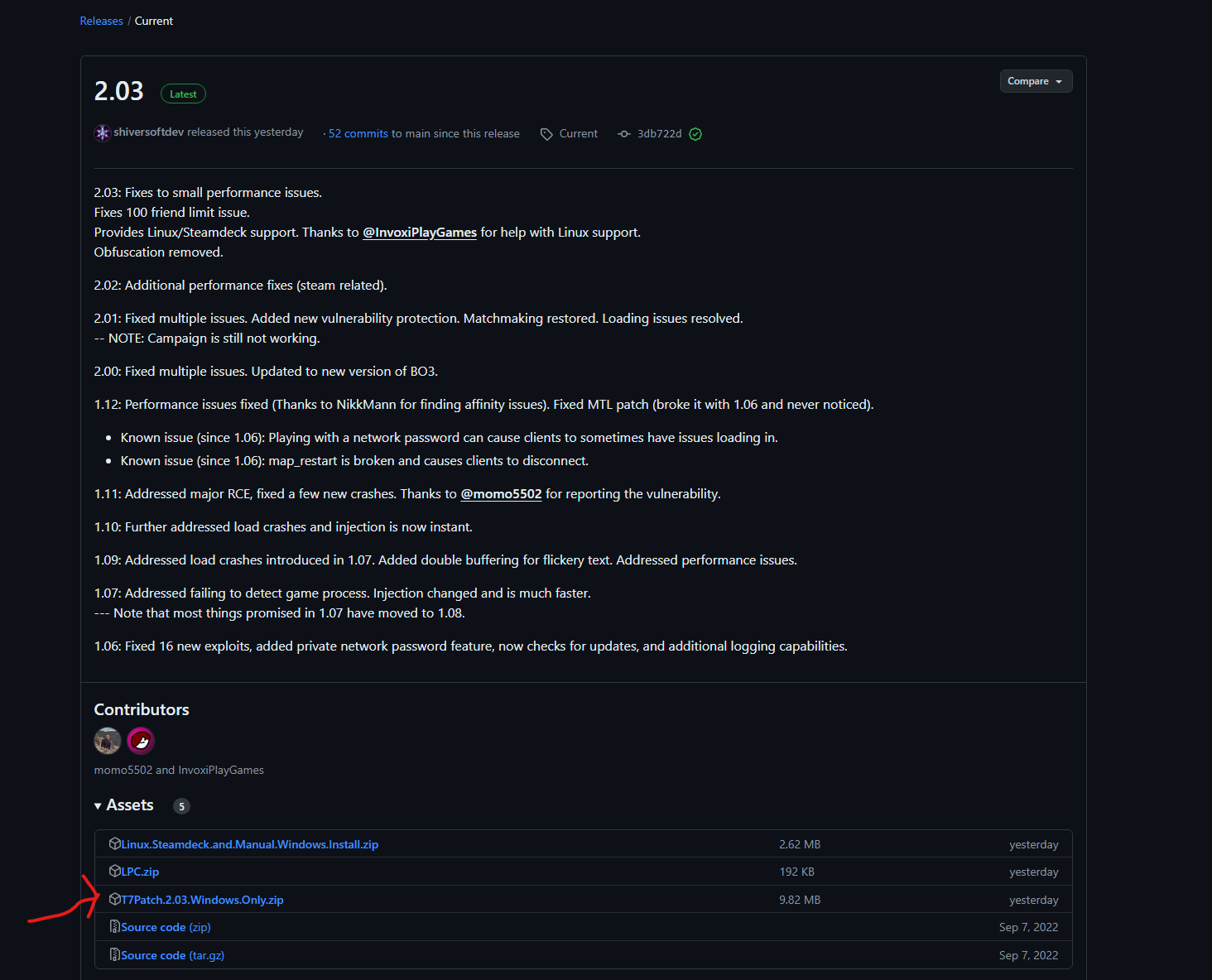Click the commit icon beside 3db722d
The width and height of the screenshot is (1212, 980).
point(624,134)
